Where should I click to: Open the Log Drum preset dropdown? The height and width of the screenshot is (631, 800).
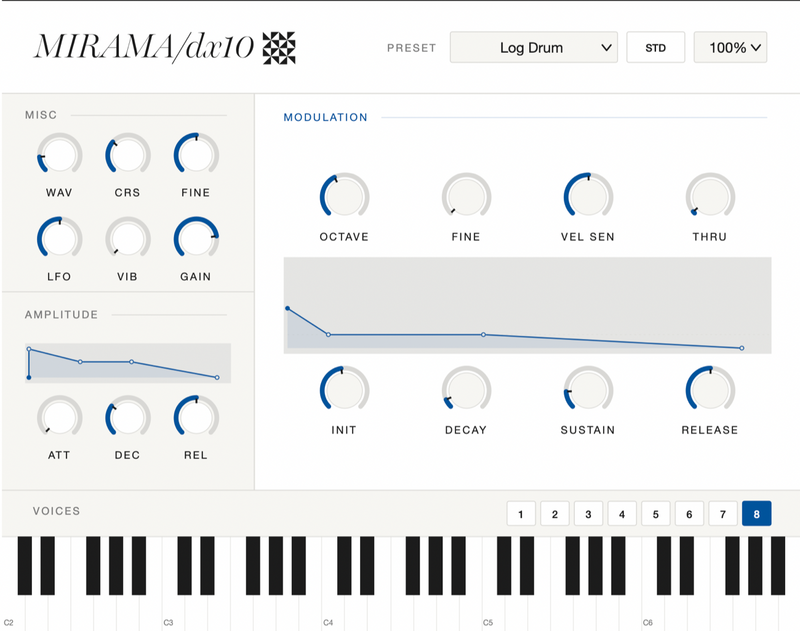534,47
